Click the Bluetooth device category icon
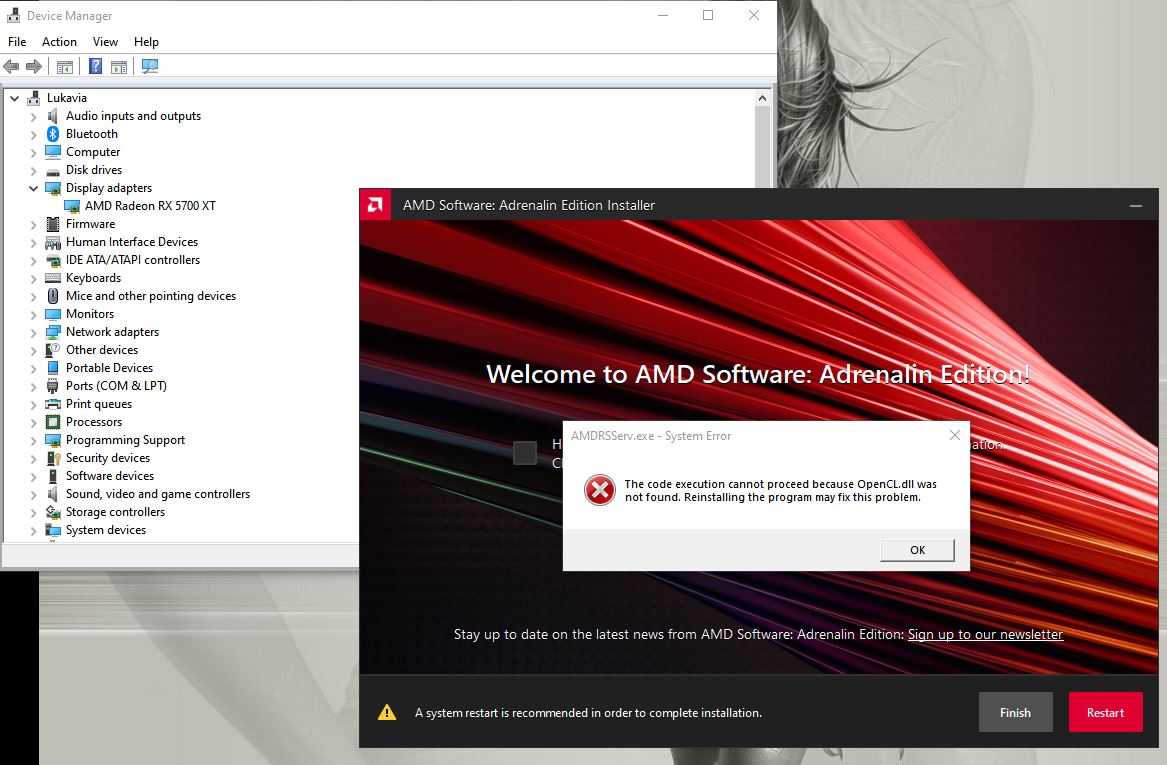The image size is (1167, 765). click(53, 134)
